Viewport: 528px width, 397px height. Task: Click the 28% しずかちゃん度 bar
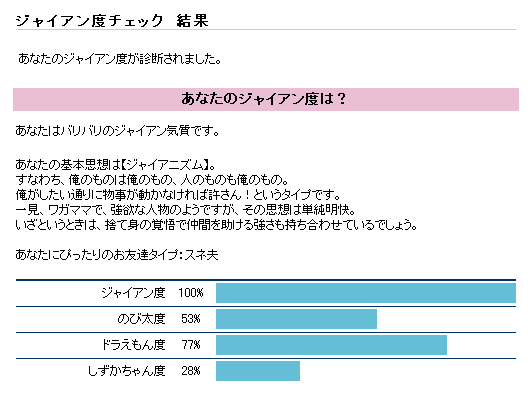[258, 371]
